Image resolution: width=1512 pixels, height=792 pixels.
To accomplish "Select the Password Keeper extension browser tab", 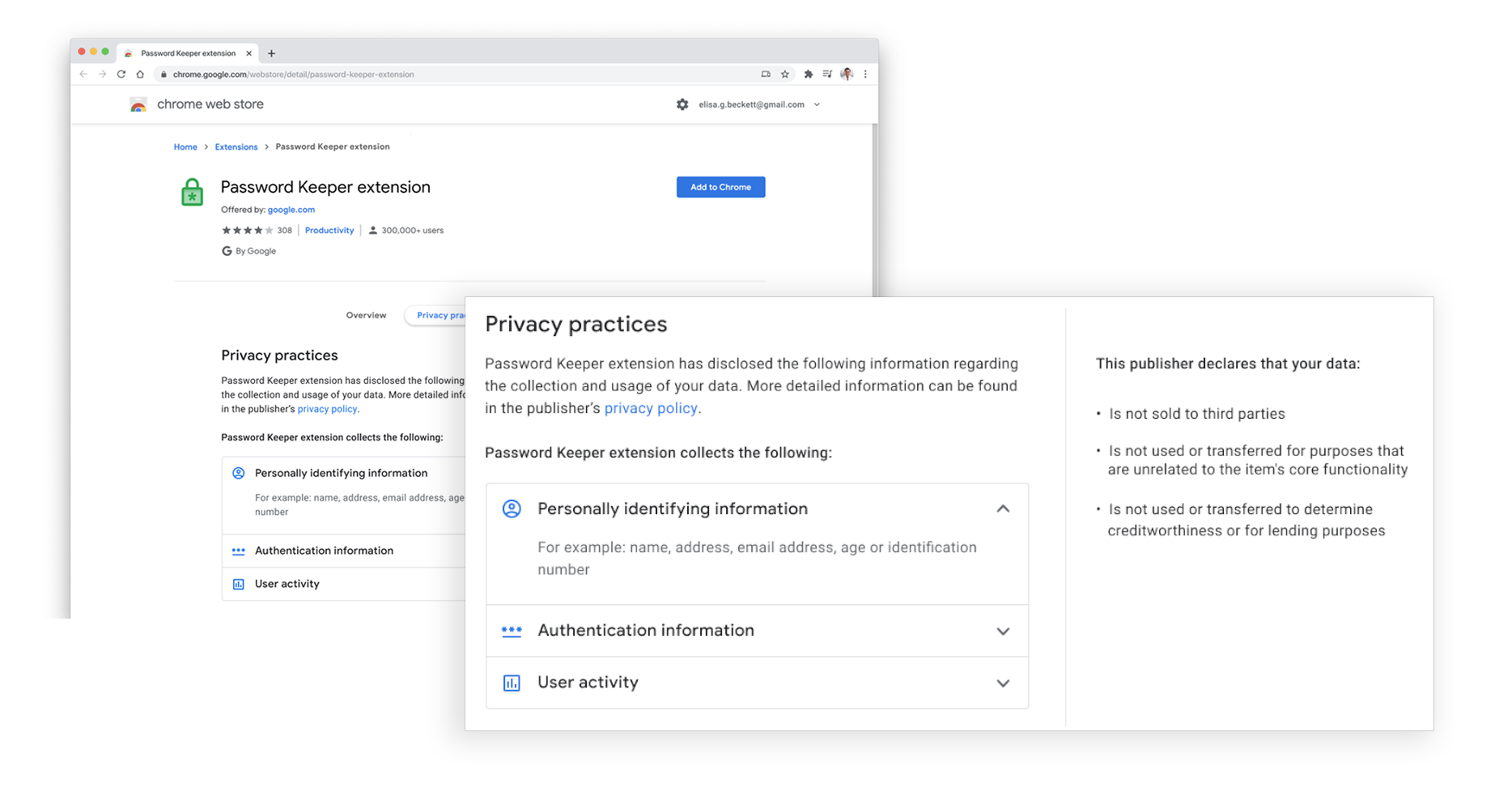I will pyautogui.click(x=188, y=53).
